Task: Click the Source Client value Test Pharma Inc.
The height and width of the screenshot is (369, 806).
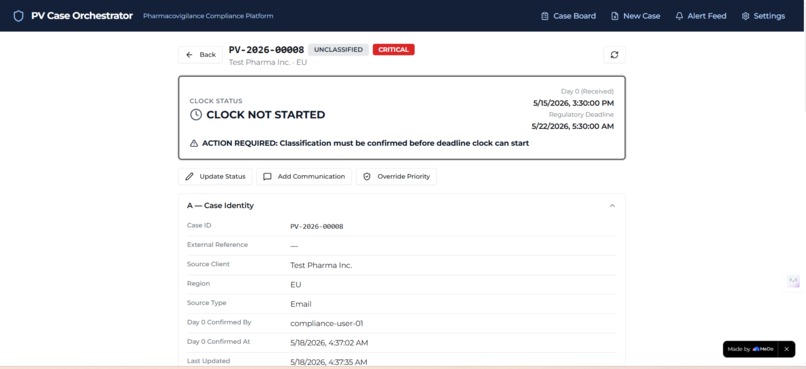Action: point(321,265)
